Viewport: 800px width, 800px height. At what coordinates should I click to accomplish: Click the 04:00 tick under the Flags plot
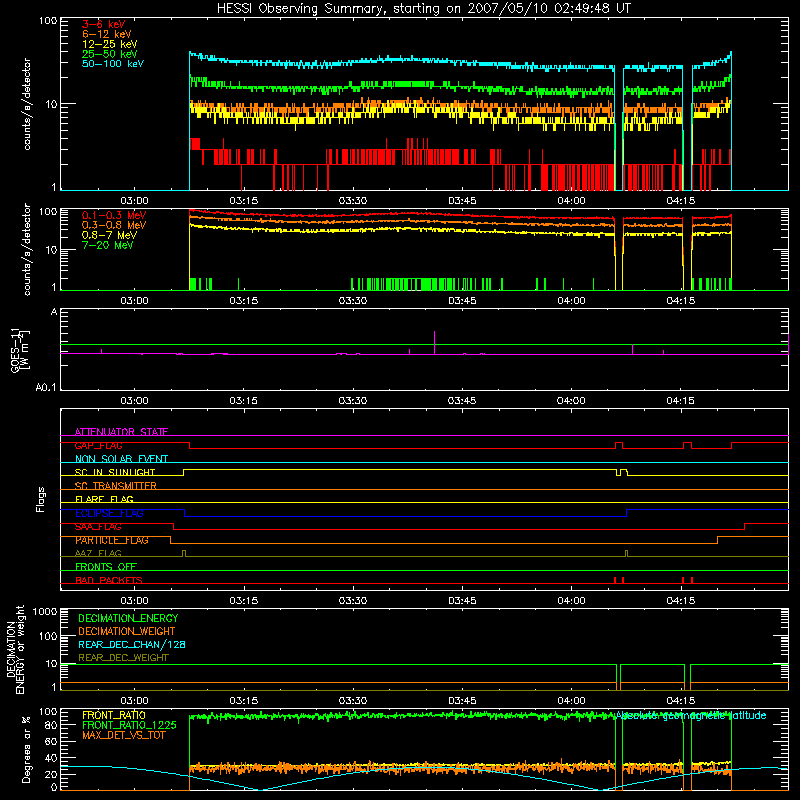(x=571, y=601)
